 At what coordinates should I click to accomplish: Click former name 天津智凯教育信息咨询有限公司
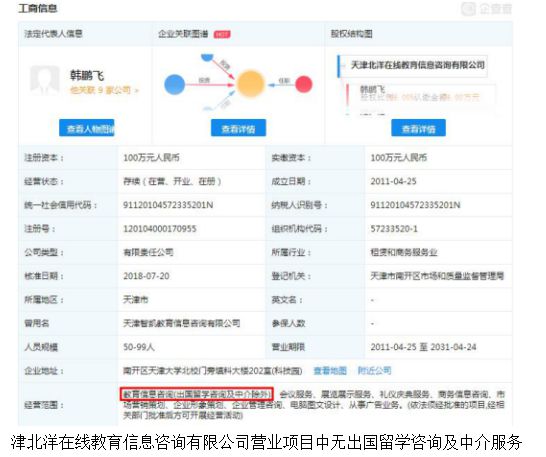point(182,323)
